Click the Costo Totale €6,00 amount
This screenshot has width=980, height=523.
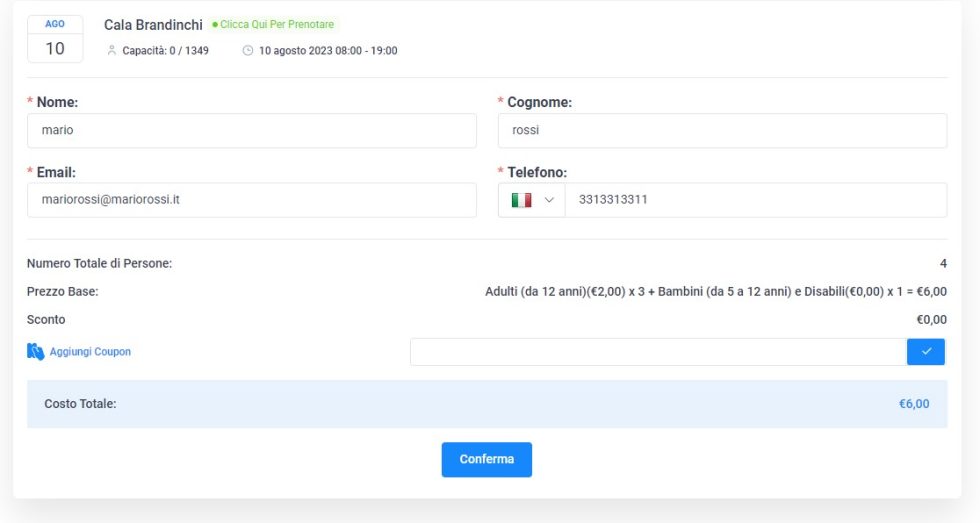tap(913, 404)
